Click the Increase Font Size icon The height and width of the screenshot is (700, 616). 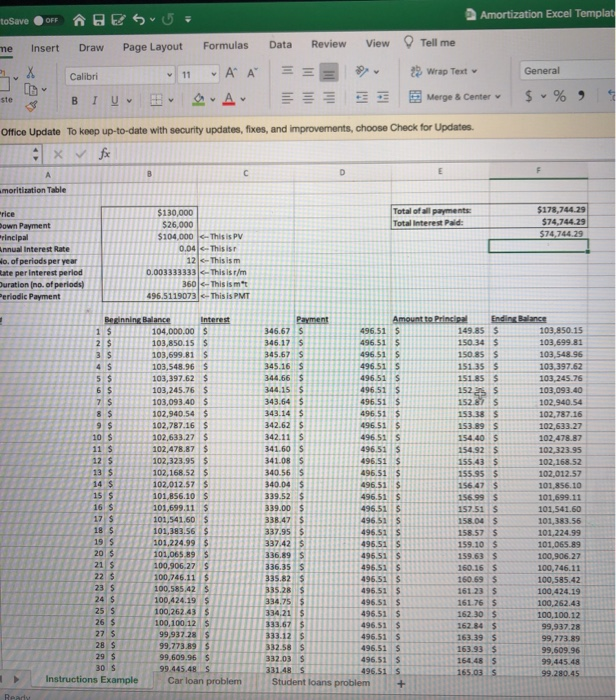(x=231, y=73)
